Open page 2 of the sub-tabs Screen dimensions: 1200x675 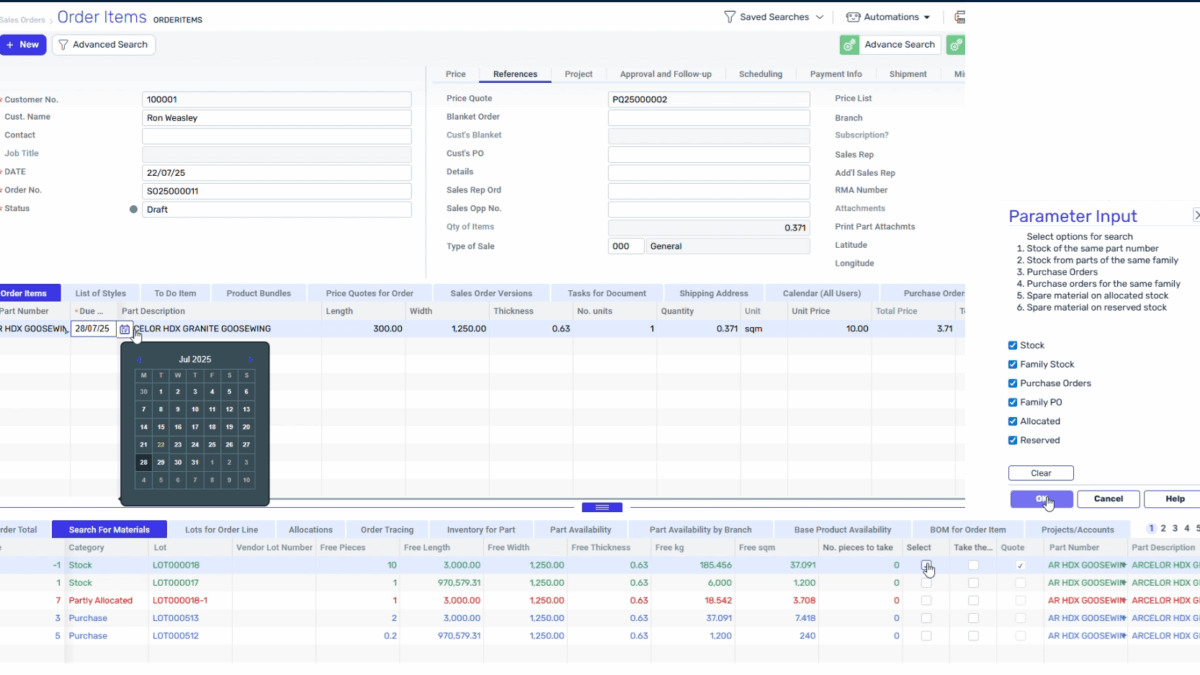pyautogui.click(x=1163, y=529)
